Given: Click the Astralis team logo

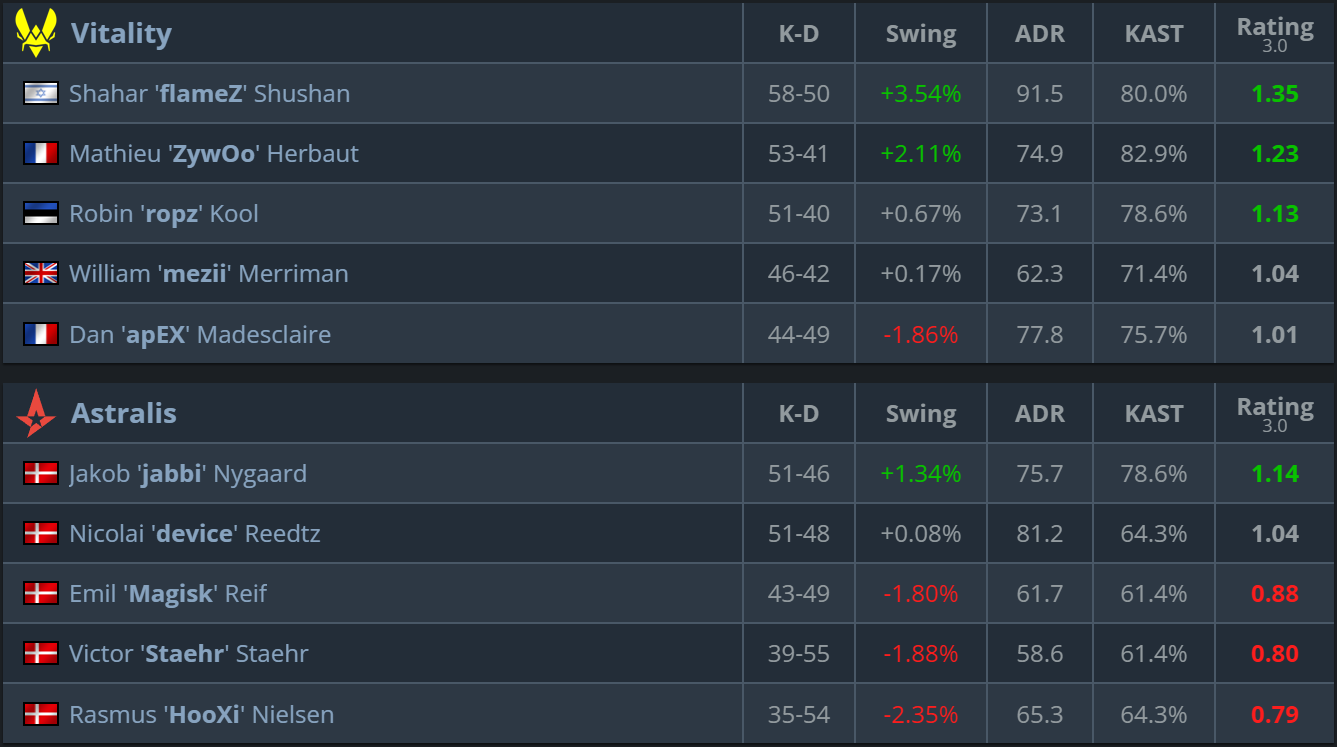Looking at the screenshot, I should click(x=36, y=414).
